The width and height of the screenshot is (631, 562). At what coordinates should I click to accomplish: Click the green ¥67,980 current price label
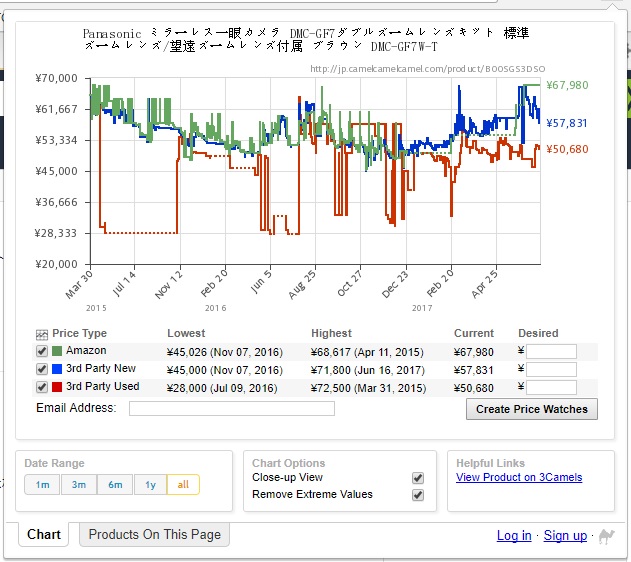[567, 85]
